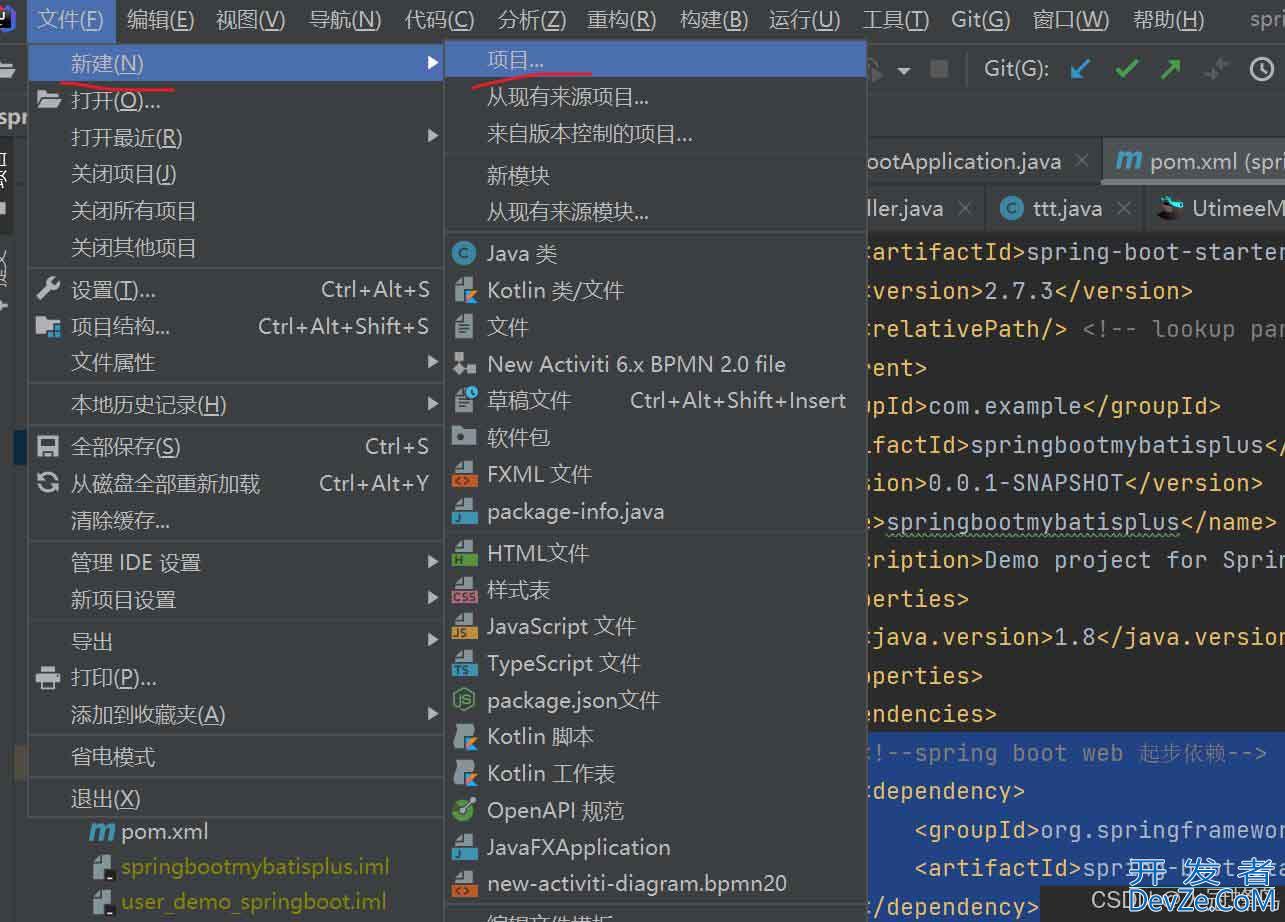The width and height of the screenshot is (1285, 922).
Task: Choose 新模块 in the submenu
Action: pos(655,176)
